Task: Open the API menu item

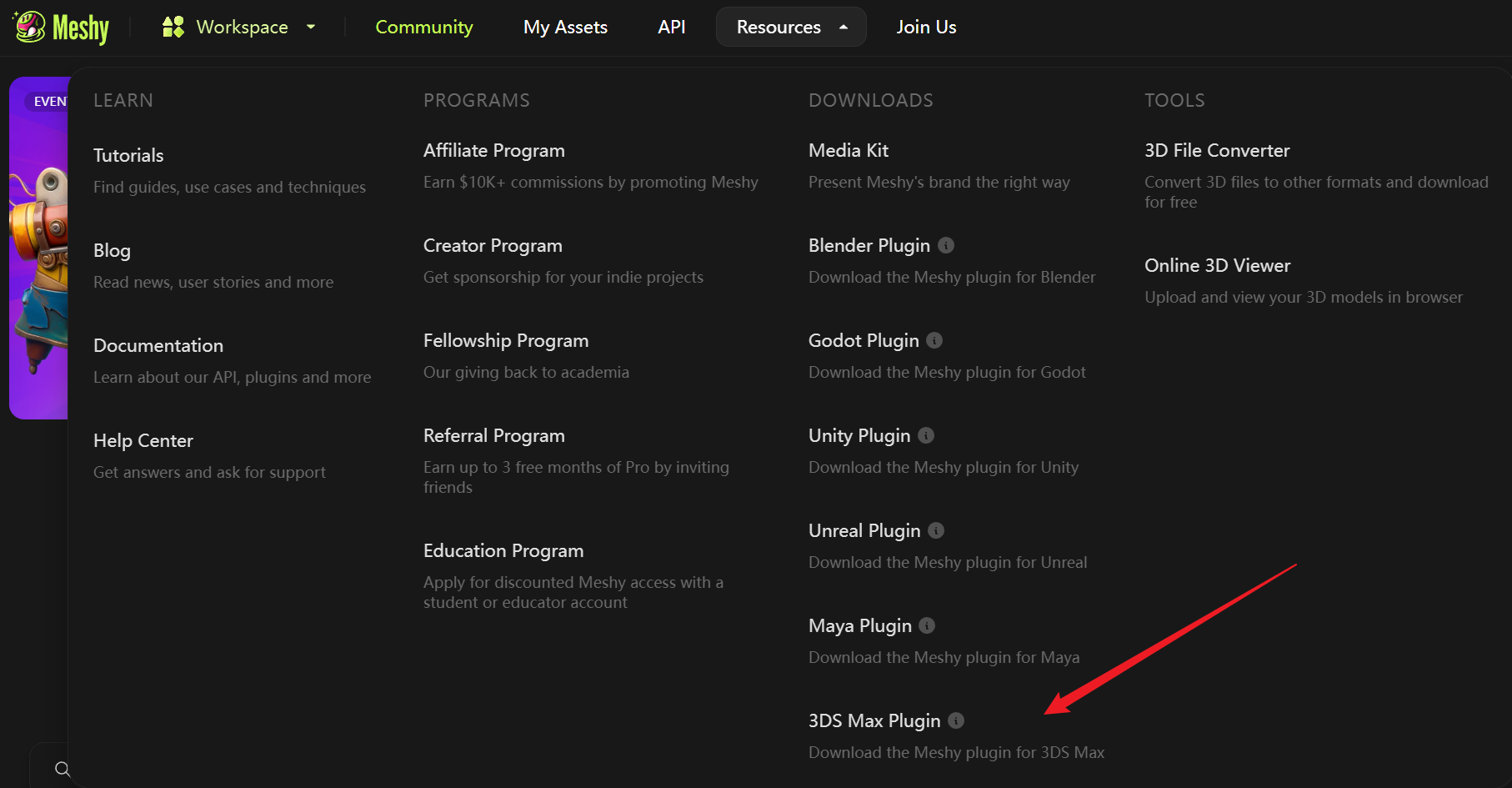Action: [672, 27]
